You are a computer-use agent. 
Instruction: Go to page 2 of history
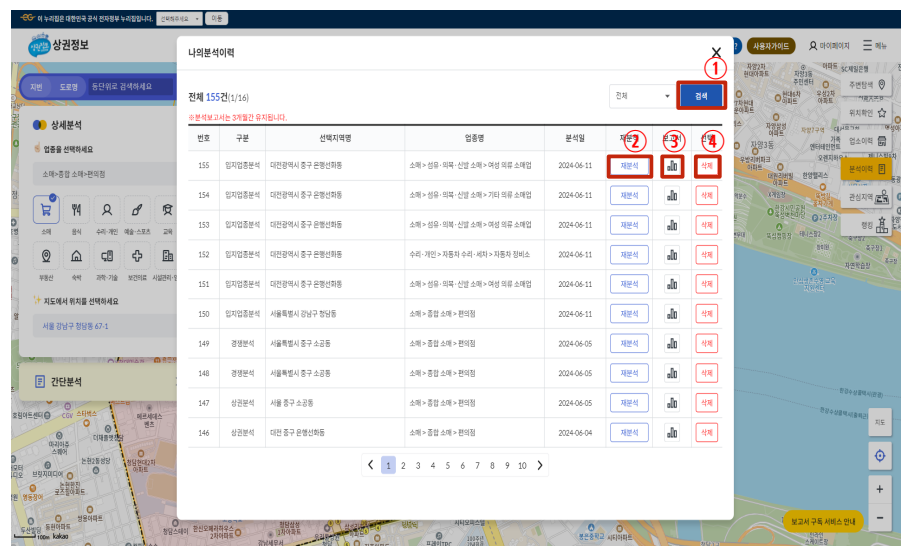click(403, 466)
